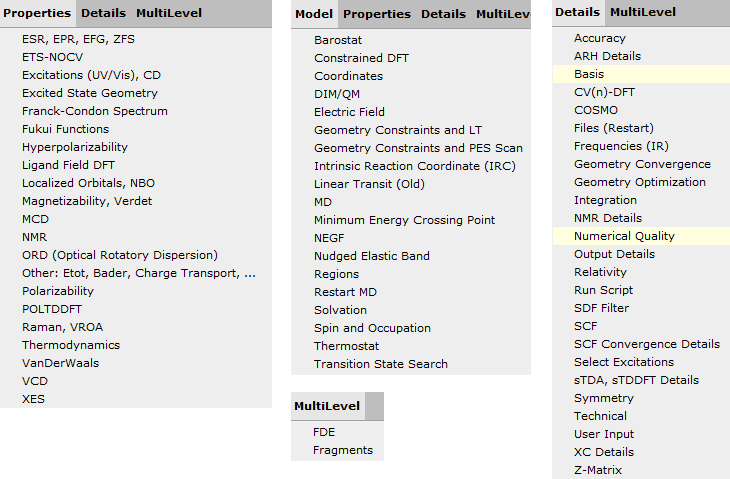The height and width of the screenshot is (479, 730).
Task: Open Geometry Constraints and PES Scan
Action: tap(418, 148)
